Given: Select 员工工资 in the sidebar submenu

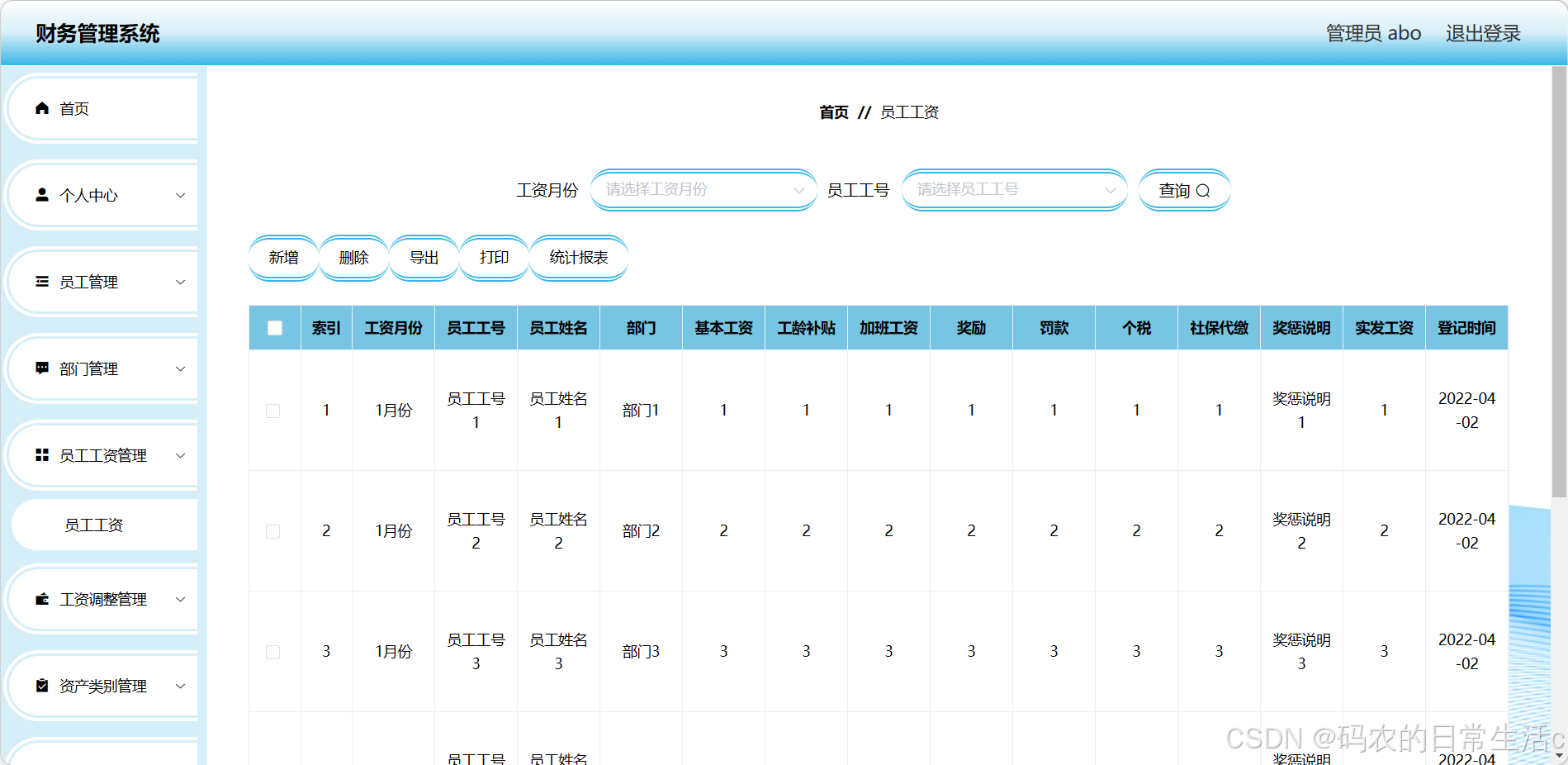Looking at the screenshot, I should [x=92, y=524].
